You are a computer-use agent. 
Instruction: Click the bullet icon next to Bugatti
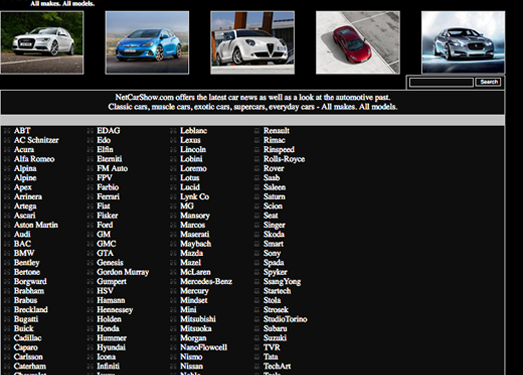(x=7, y=319)
